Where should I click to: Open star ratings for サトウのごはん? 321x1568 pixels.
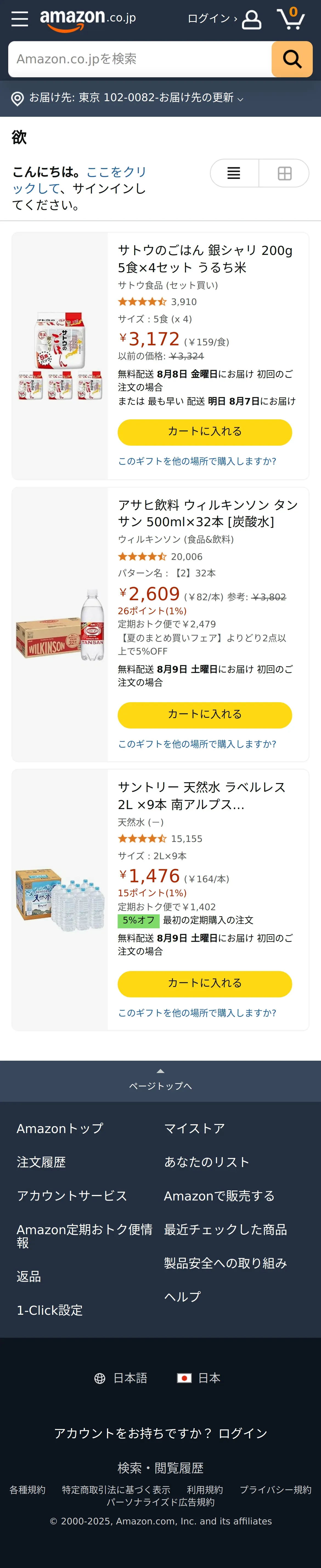142,302
